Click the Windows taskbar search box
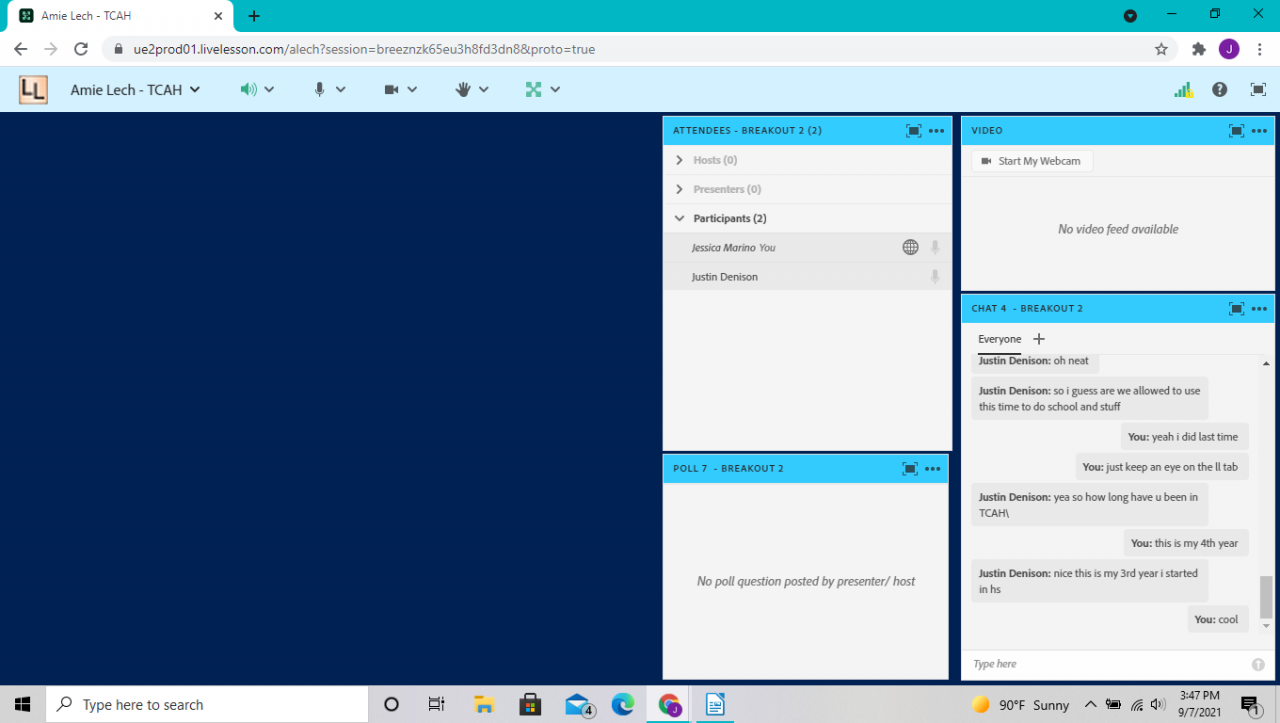This screenshot has height=723, width=1280. point(207,704)
